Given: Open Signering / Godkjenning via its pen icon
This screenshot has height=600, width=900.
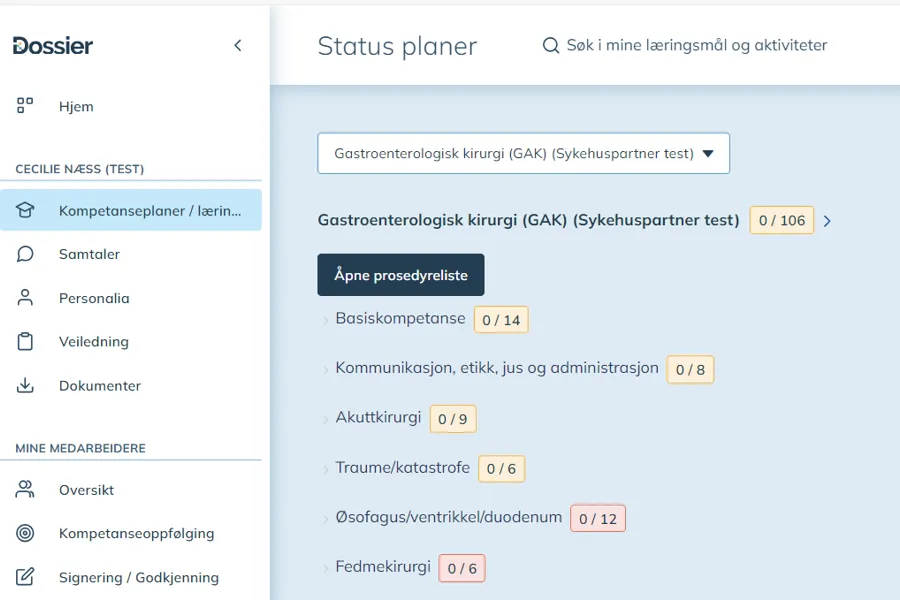Looking at the screenshot, I should 23,577.
